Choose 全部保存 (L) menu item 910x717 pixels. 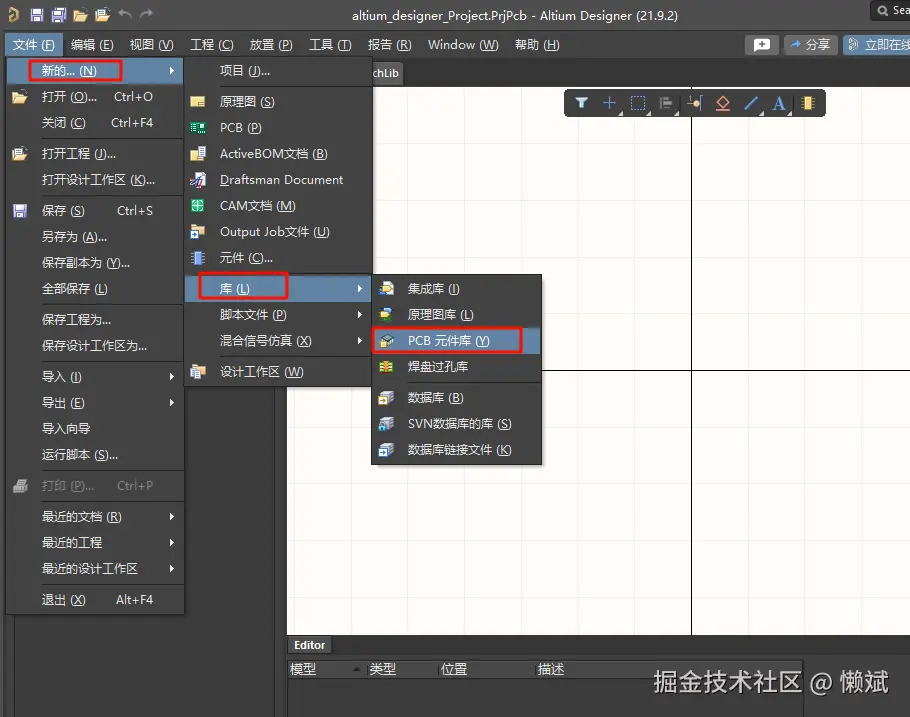pyautogui.click(x=95, y=289)
